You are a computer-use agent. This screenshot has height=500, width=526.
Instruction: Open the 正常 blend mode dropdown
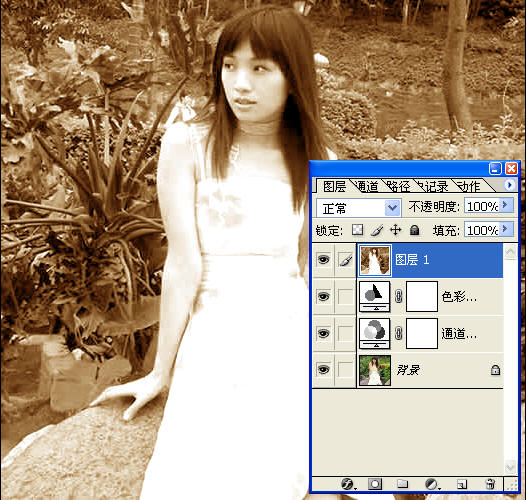point(359,208)
